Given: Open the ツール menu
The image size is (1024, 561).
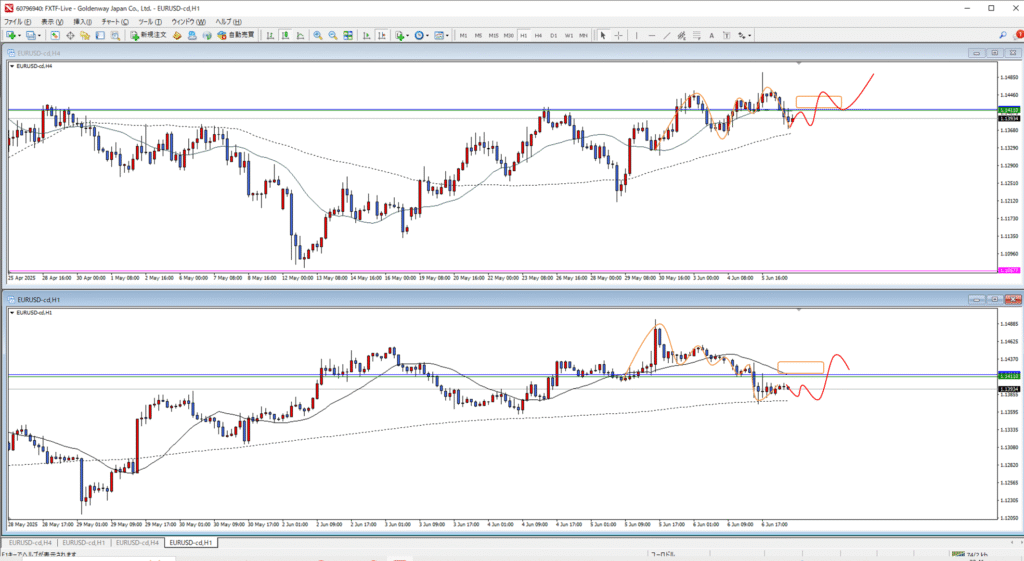Looking at the screenshot, I should point(150,22).
